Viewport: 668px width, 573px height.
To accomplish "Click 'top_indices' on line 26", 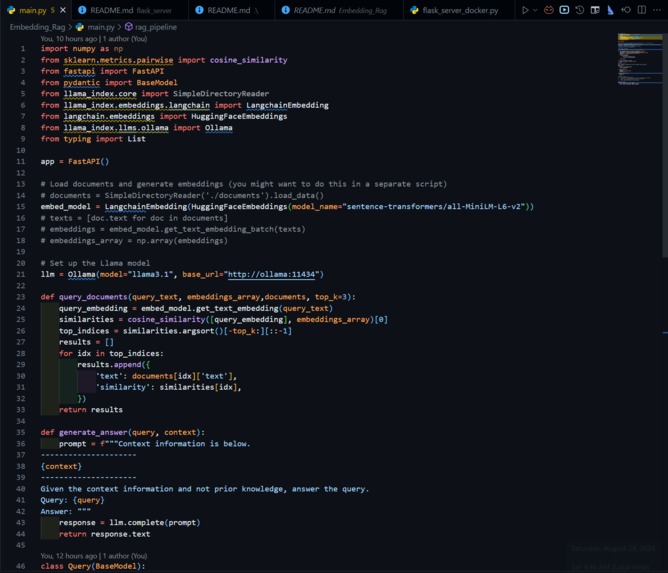I will (84, 331).
